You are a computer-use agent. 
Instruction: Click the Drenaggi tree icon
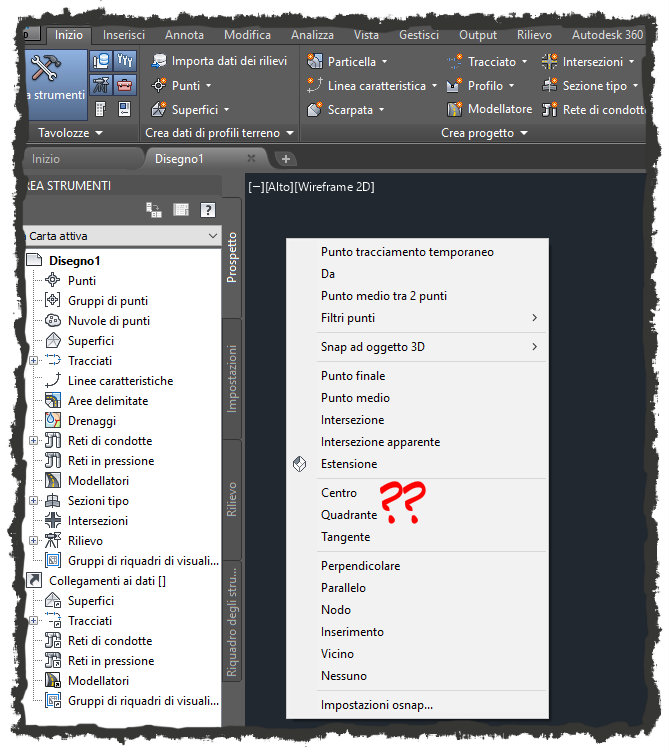click(53, 420)
